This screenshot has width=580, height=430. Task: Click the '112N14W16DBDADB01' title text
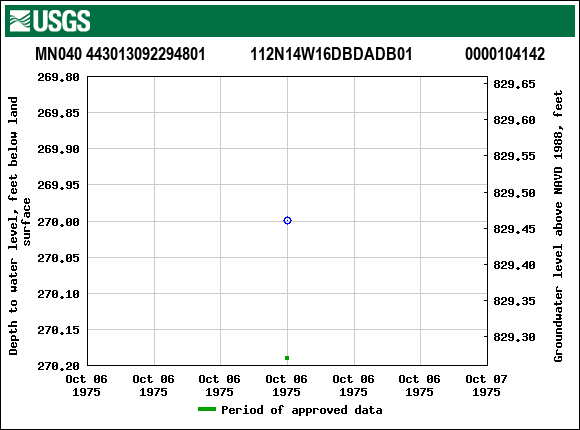pos(331,54)
